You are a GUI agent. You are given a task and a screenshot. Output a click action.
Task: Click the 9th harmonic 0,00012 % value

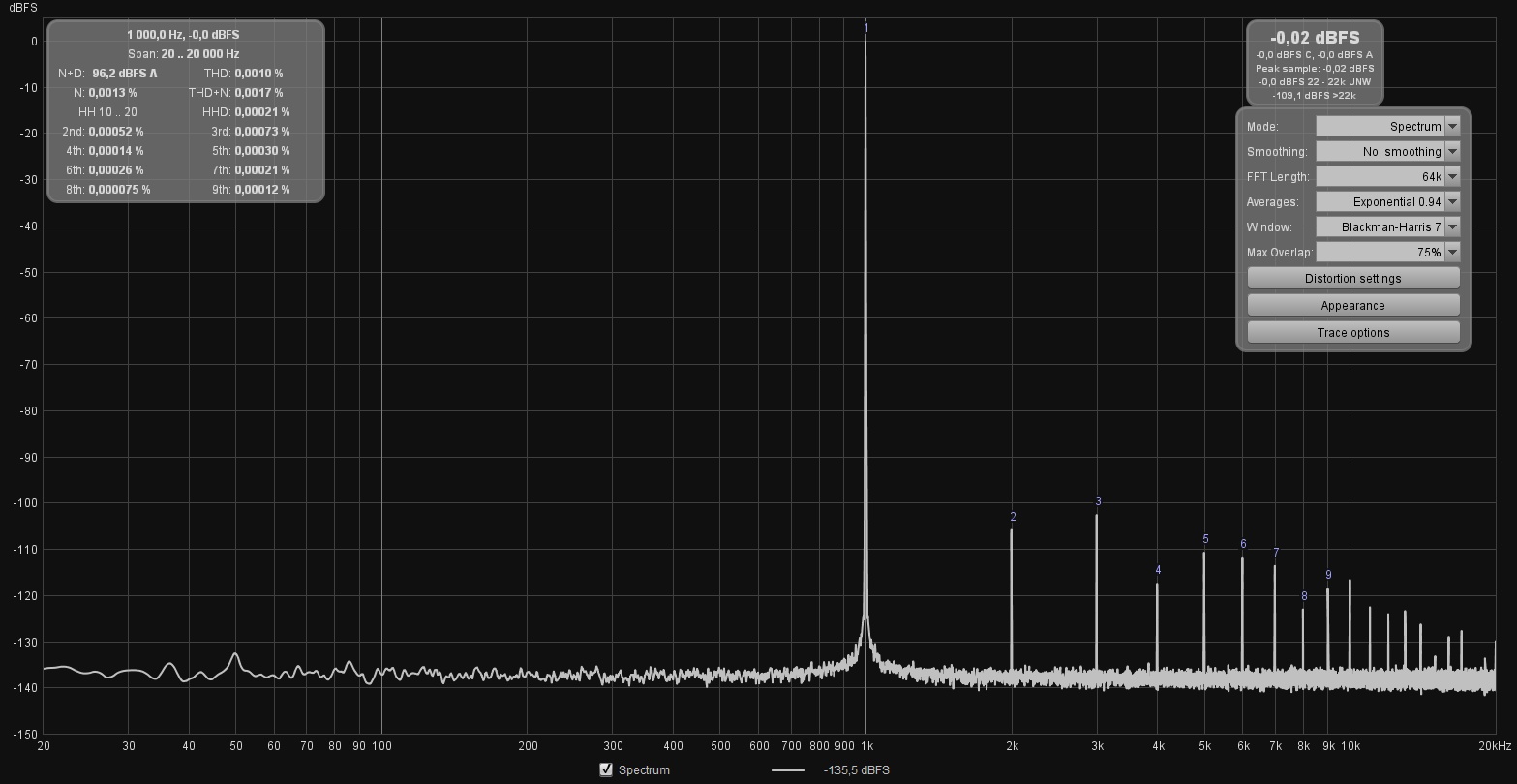[x=261, y=190]
